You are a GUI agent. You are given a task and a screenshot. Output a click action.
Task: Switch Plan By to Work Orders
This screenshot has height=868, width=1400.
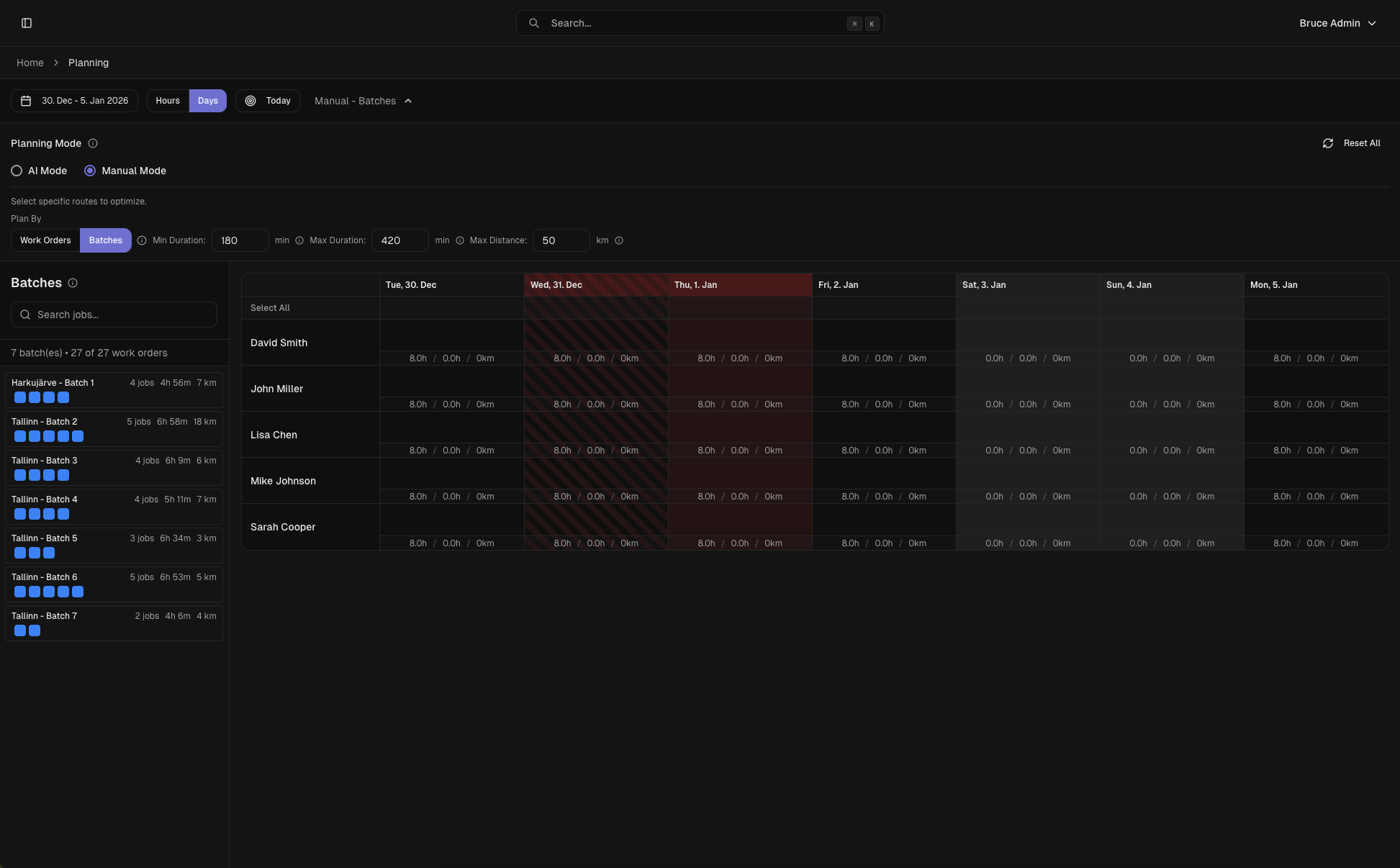(x=45, y=240)
